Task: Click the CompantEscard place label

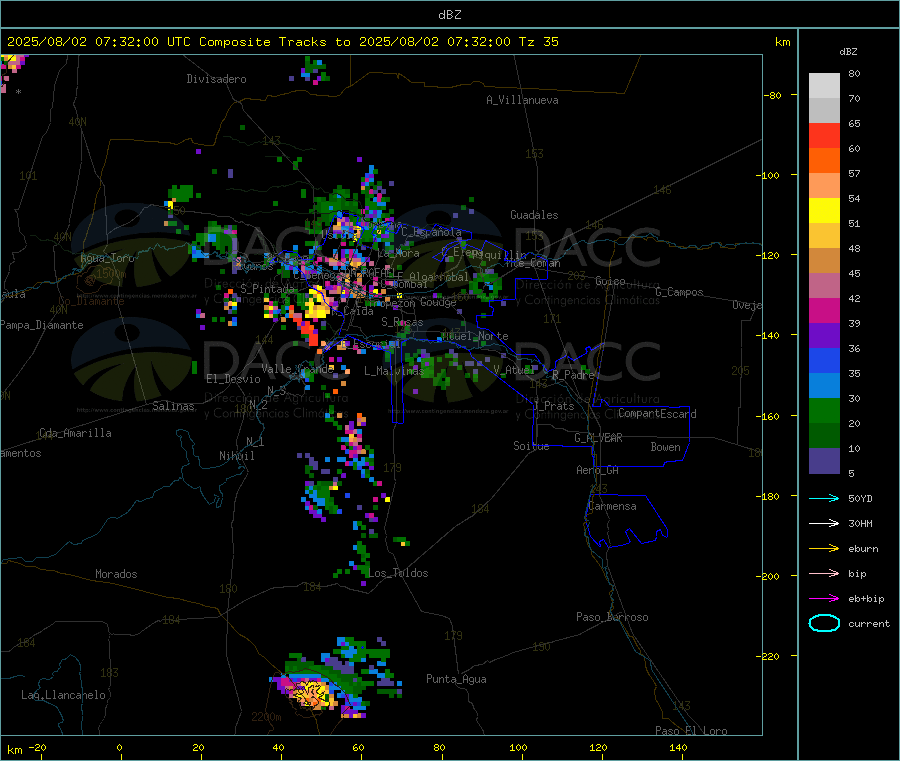Action: coord(657,414)
